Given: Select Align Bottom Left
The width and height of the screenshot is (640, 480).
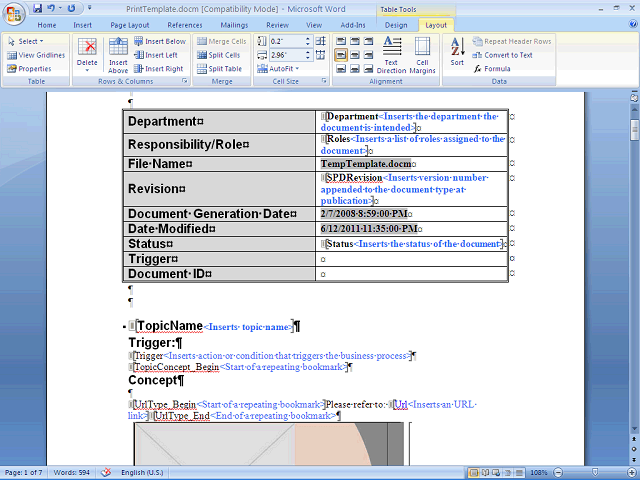Looking at the screenshot, I should pyautogui.click(x=341, y=69).
